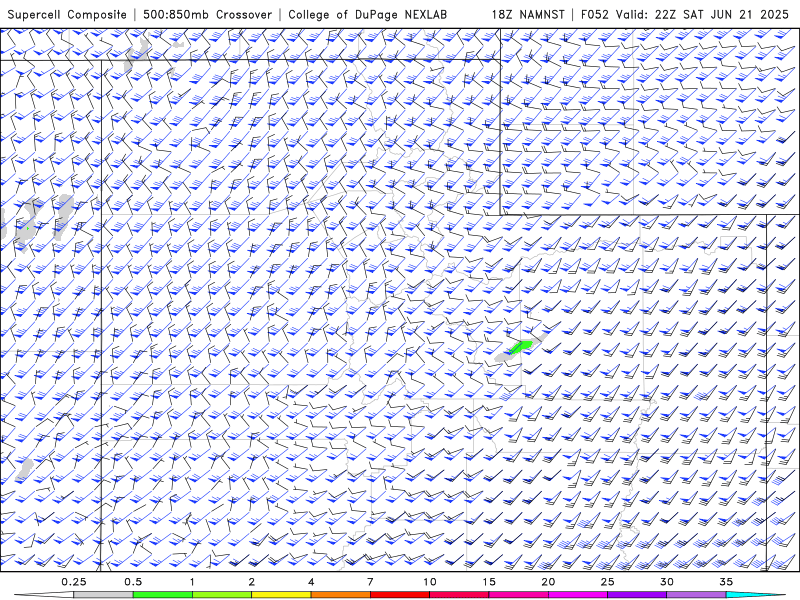Click the colorbar label '7'
The width and height of the screenshot is (800, 600).
click(370, 582)
